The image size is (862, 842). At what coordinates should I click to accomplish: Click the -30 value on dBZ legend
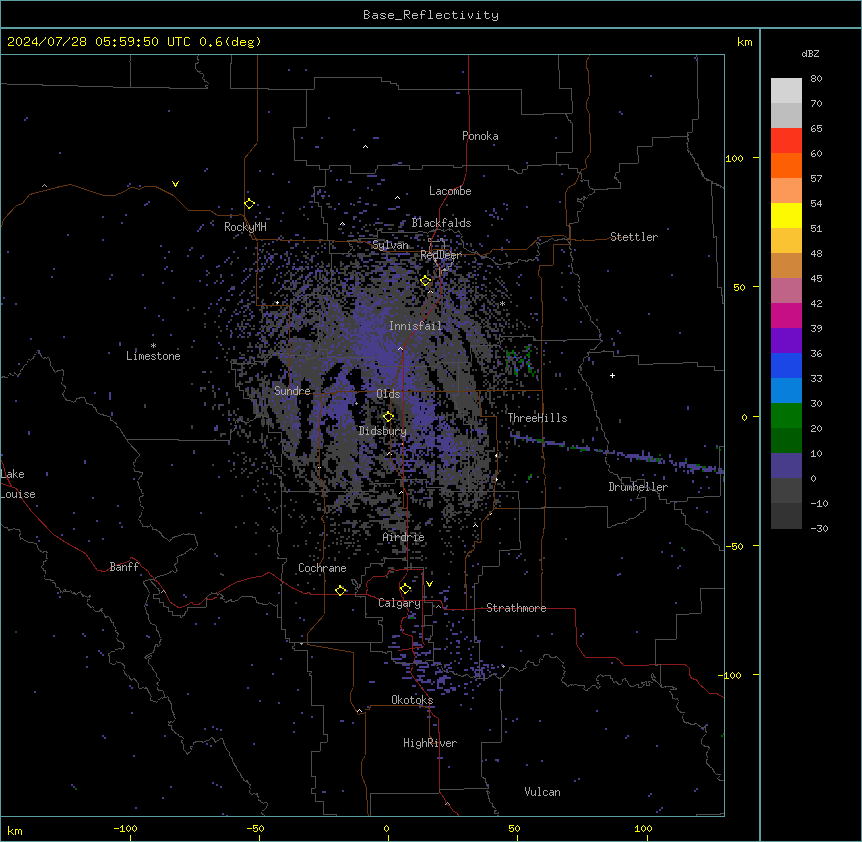tap(819, 528)
